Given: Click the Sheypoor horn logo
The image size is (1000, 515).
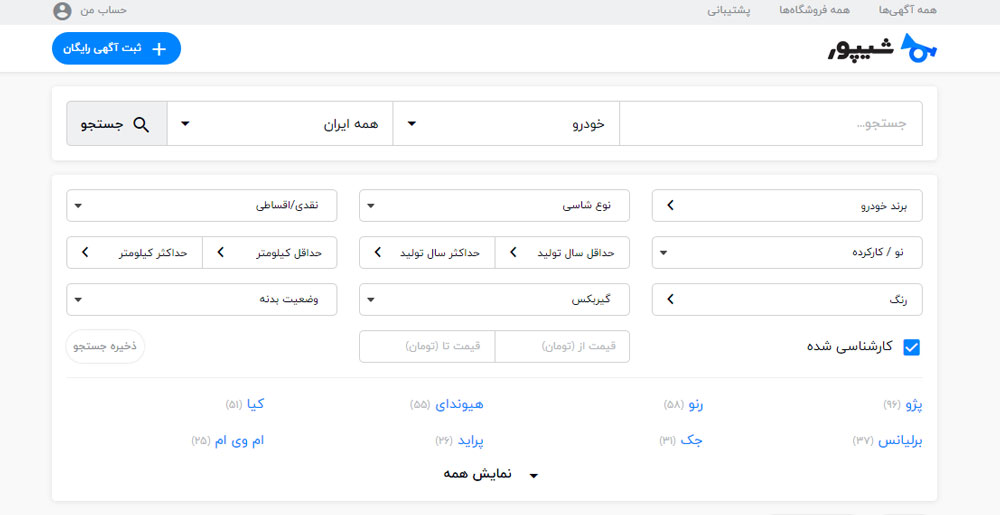Looking at the screenshot, I should pyautogui.click(x=918, y=48).
